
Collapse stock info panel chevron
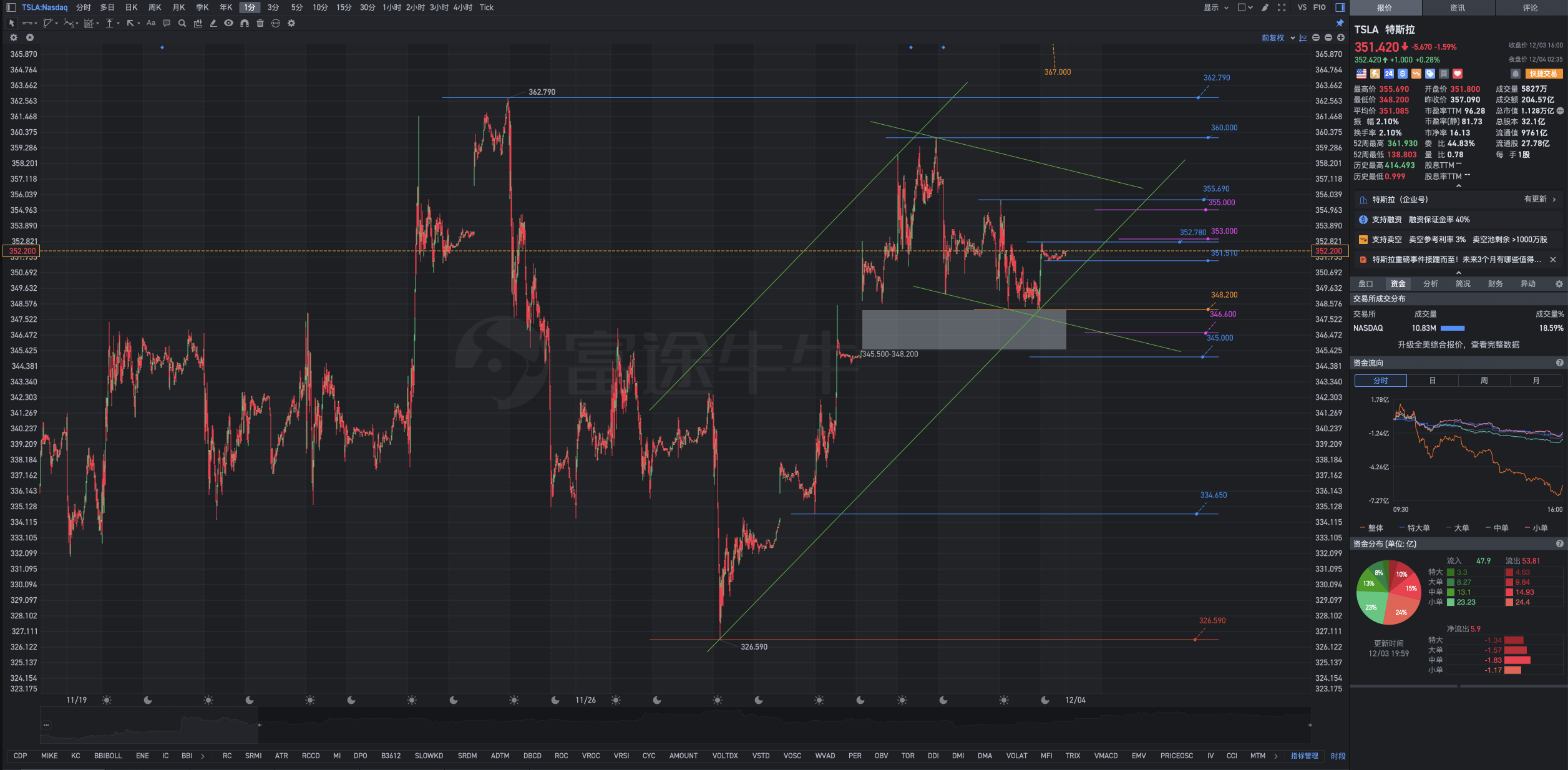pyautogui.click(x=1458, y=186)
